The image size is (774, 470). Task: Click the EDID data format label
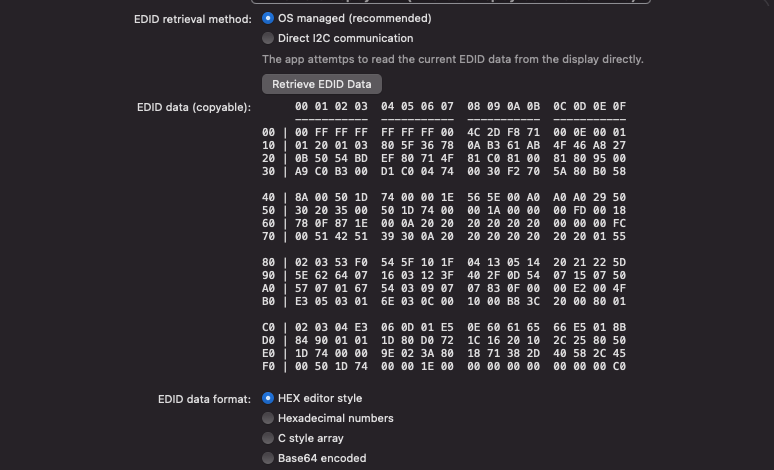tap(204, 399)
